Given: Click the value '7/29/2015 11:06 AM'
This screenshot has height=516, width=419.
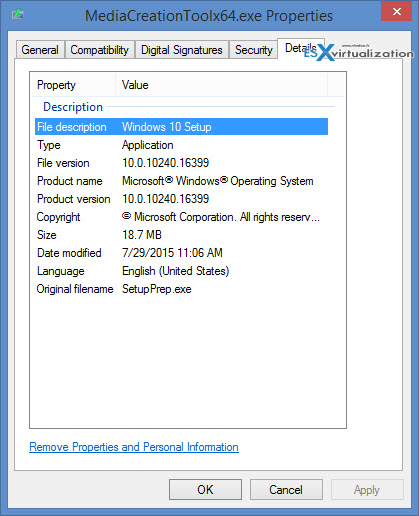Looking at the screenshot, I should pyautogui.click(x=172, y=253).
